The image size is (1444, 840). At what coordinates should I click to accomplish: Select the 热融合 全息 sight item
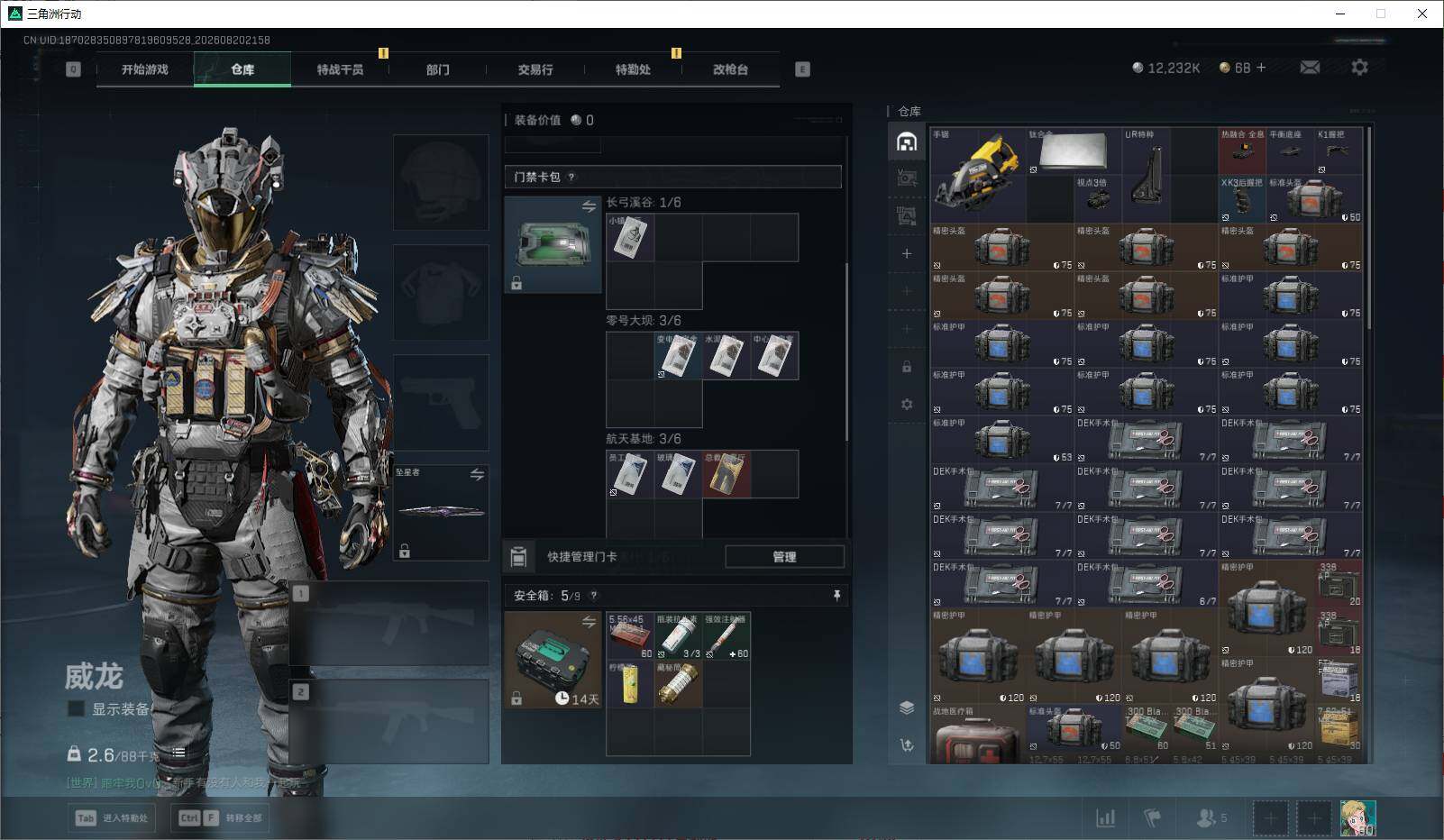coord(1242,151)
